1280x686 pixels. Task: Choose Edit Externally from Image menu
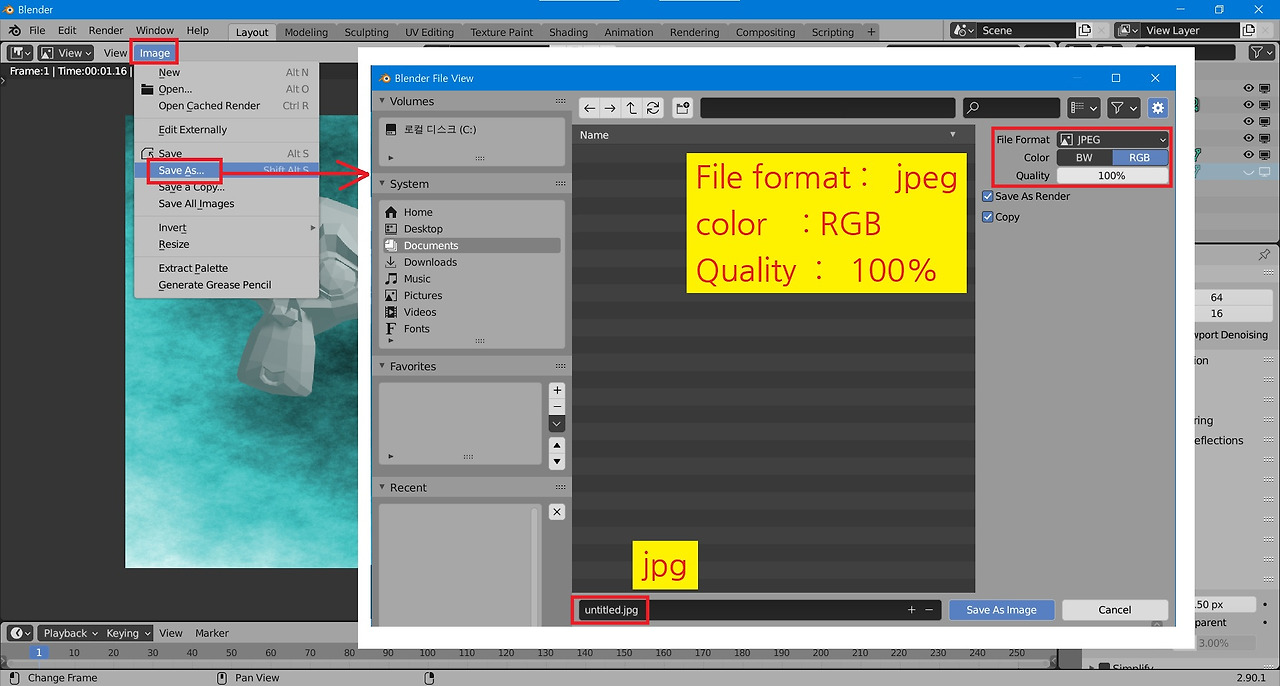point(193,130)
